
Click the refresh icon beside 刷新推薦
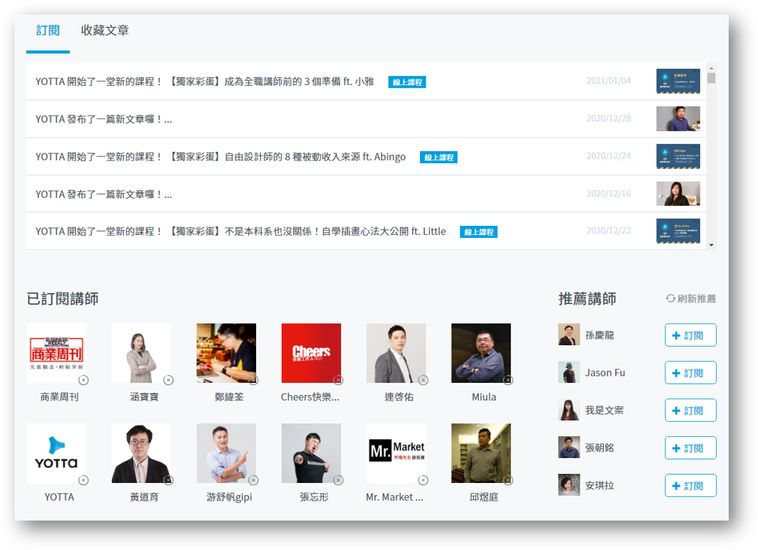[x=670, y=299]
